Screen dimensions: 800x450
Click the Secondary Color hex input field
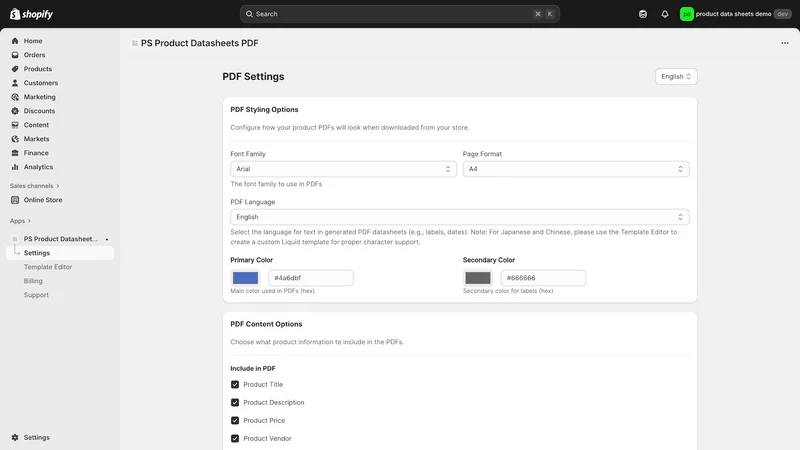pos(543,278)
